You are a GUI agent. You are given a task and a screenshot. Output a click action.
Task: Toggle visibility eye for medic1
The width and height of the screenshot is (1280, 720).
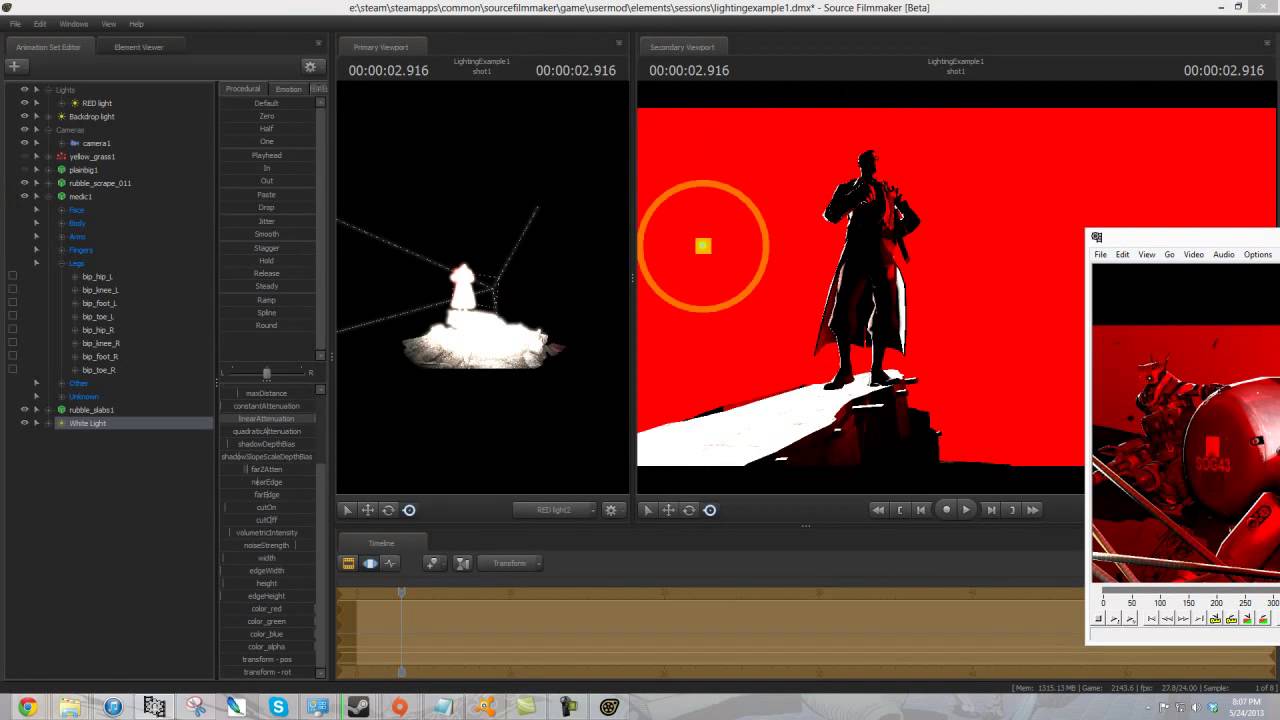pyautogui.click(x=24, y=196)
